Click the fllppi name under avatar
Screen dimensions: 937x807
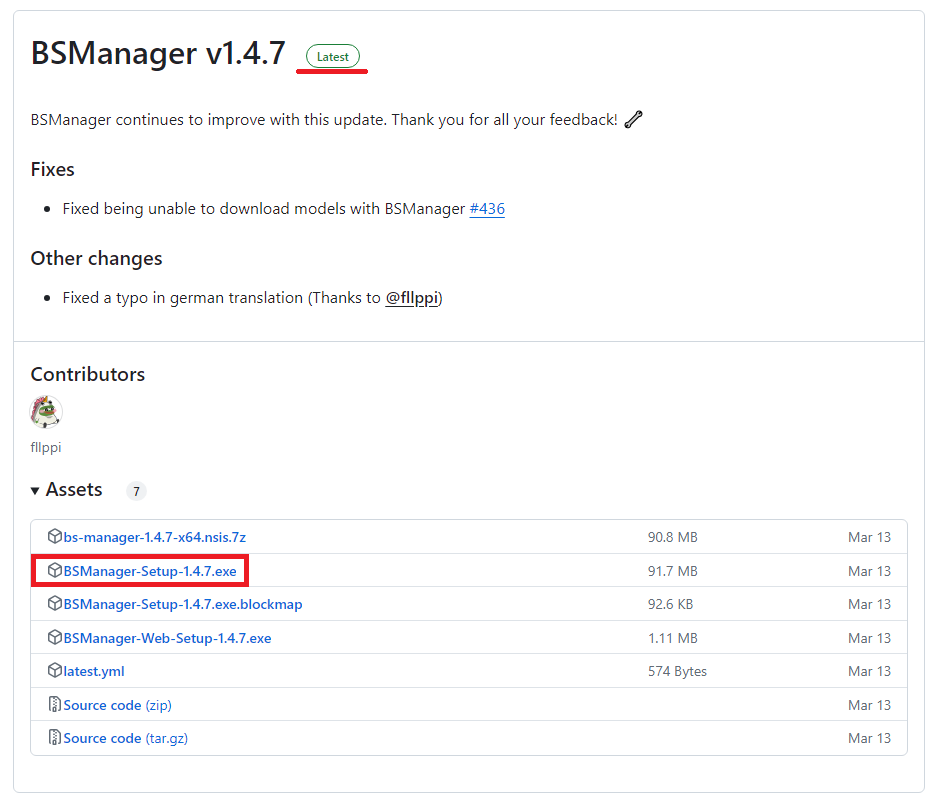(x=46, y=447)
